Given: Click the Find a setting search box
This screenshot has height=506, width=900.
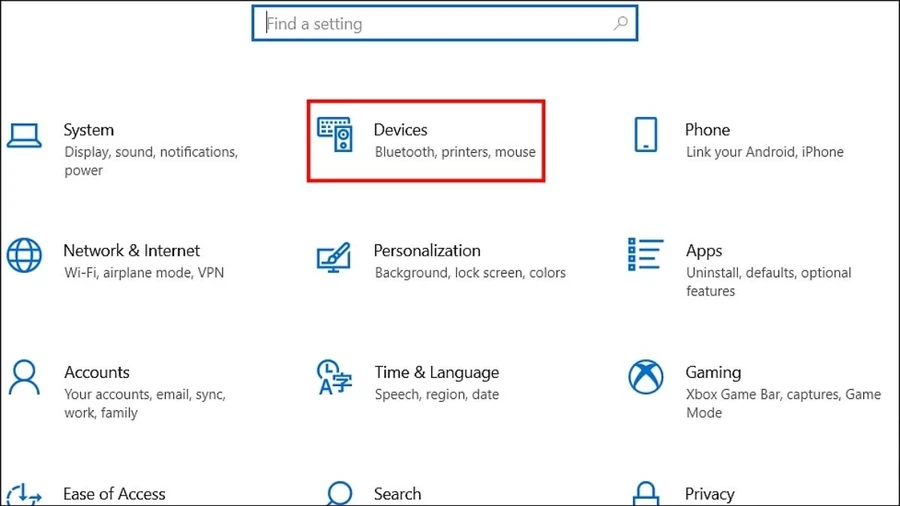Looking at the screenshot, I should point(444,24).
